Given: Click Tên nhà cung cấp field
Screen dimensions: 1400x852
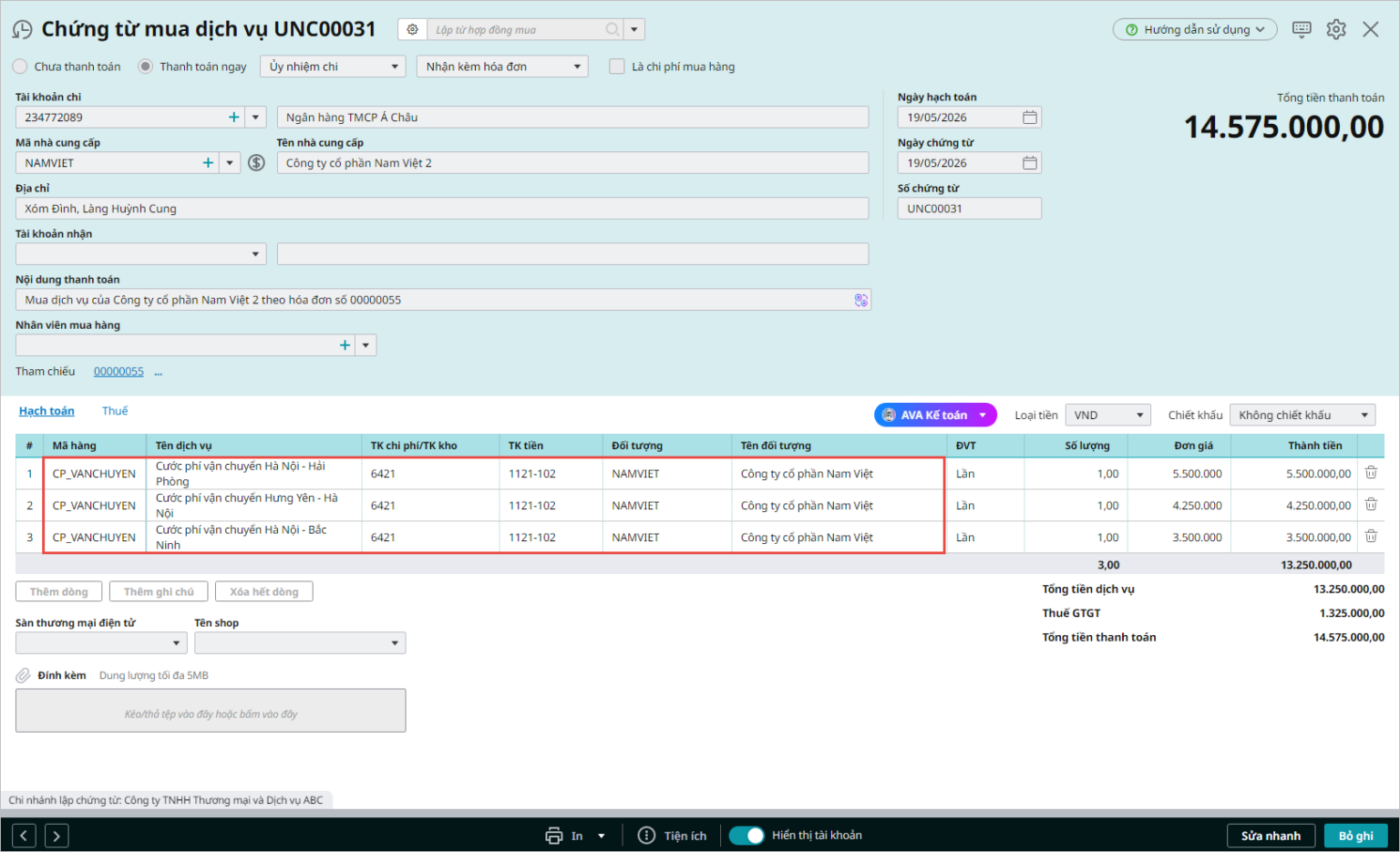Looking at the screenshot, I should point(572,162).
